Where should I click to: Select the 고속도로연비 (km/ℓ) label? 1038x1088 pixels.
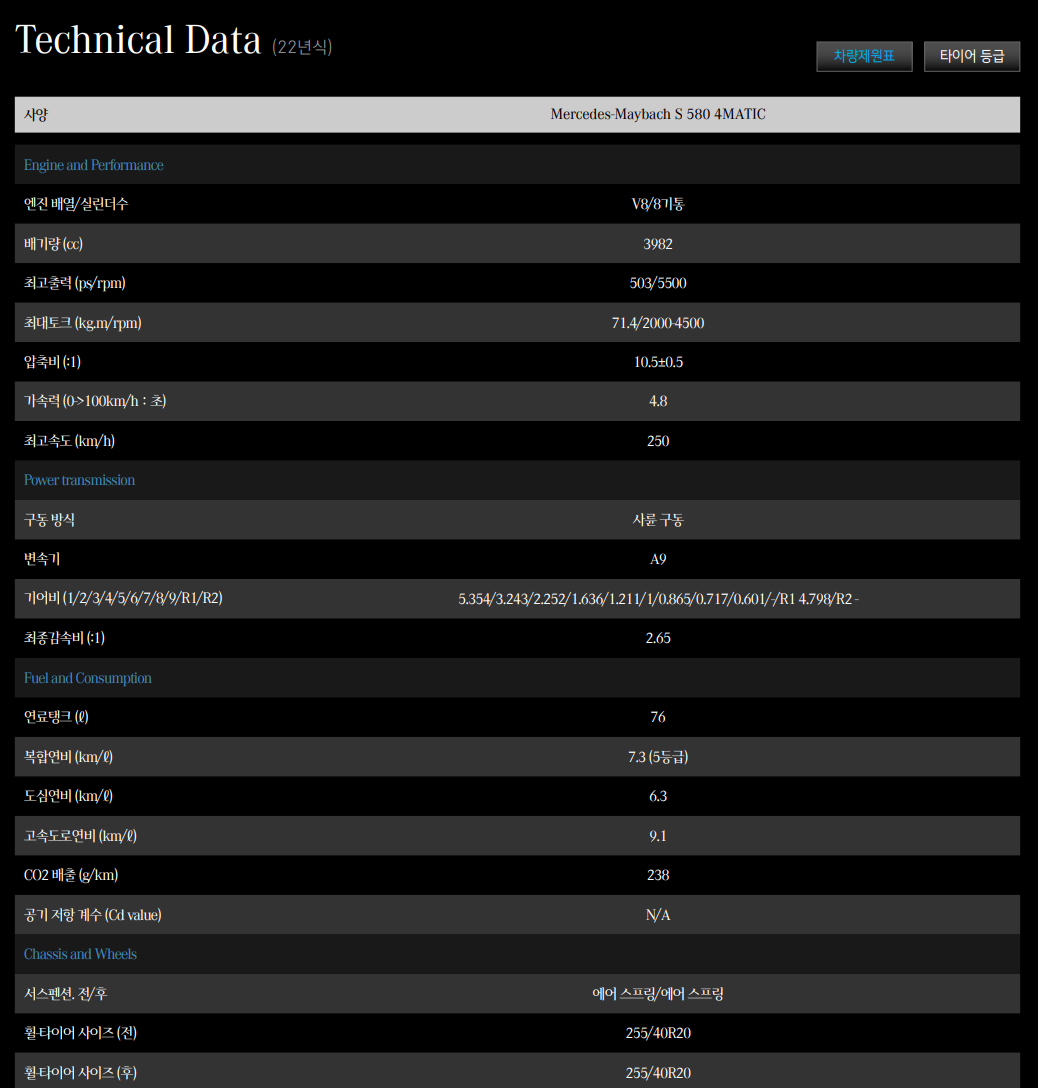click(x=80, y=835)
